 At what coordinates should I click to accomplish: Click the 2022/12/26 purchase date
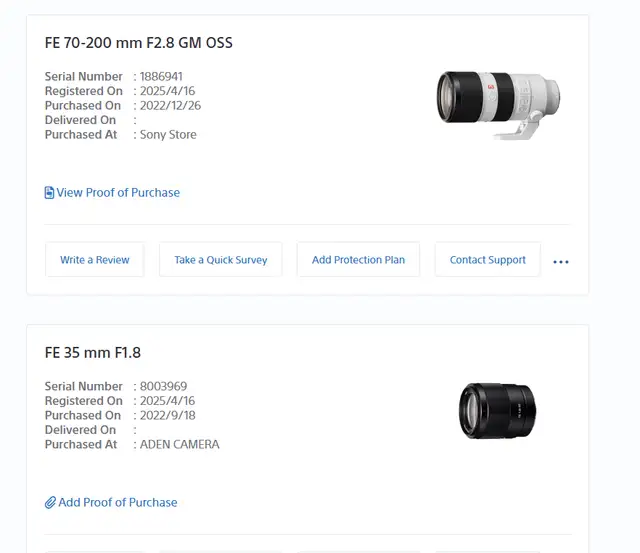coord(170,106)
